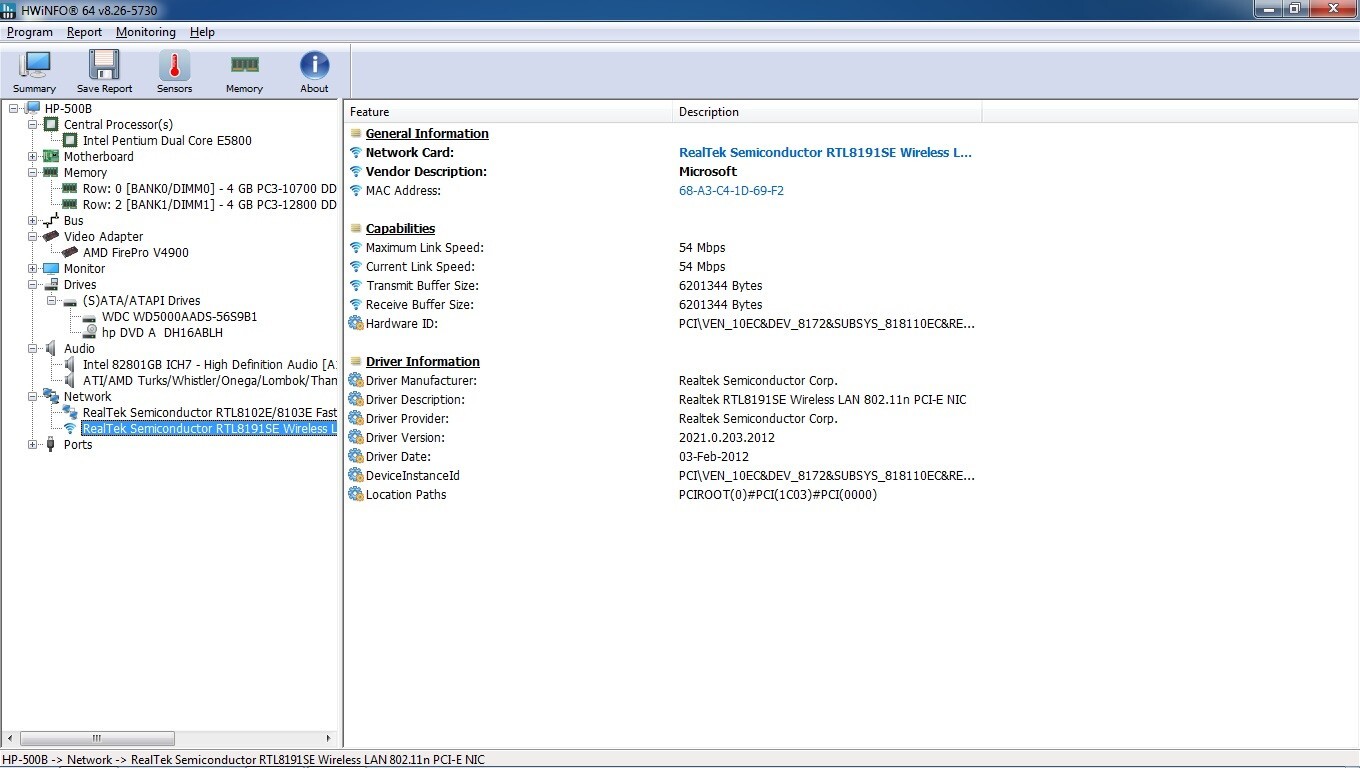Select the Driver Date row
This screenshot has width=1360, height=768.
coord(663,456)
